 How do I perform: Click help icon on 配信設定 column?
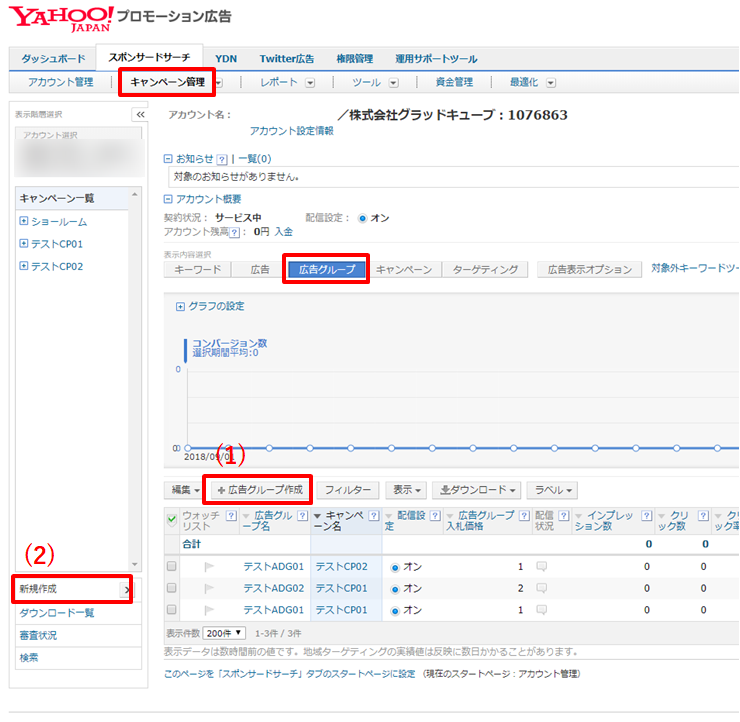(435, 516)
